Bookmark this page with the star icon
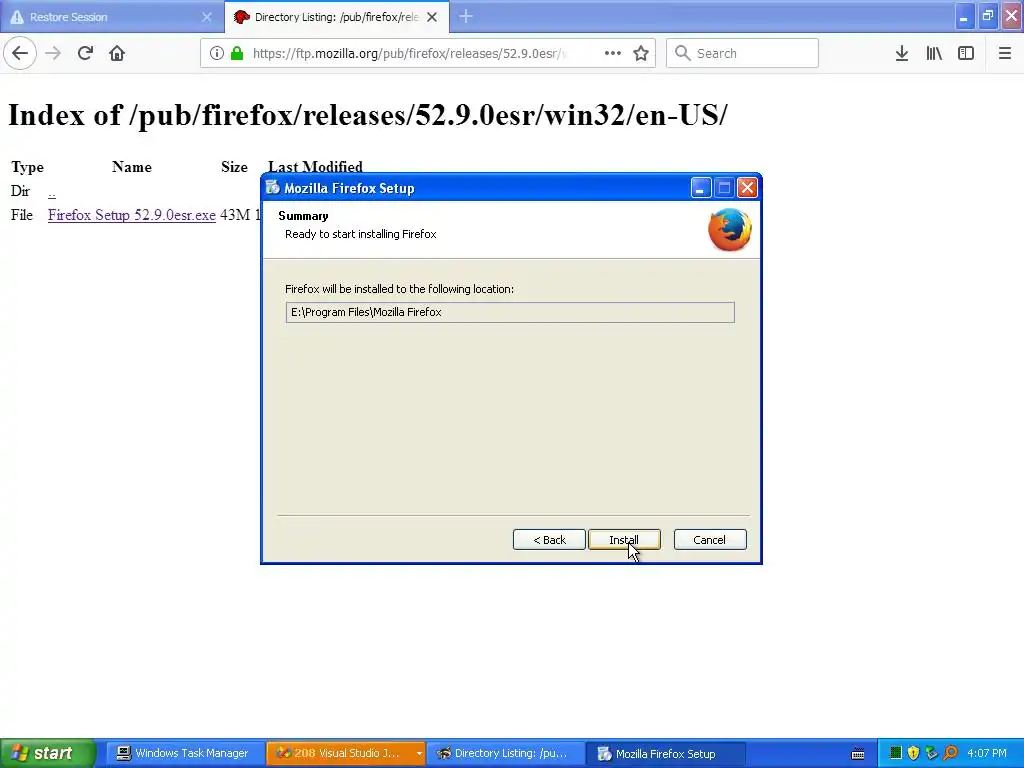The image size is (1024, 768). (641, 53)
